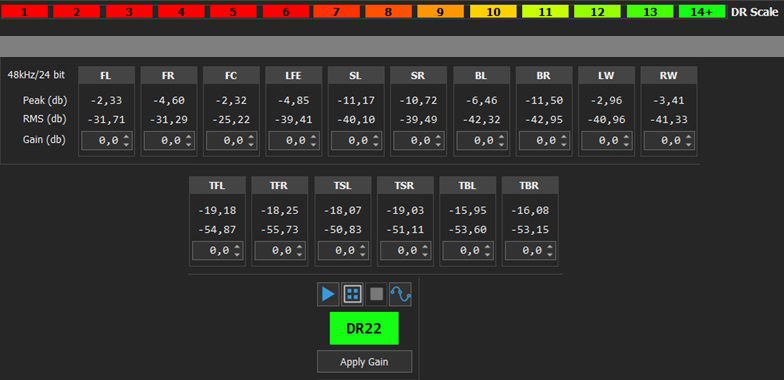Click the TFL peak value -19,18
The image size is (784, 380).
pyautogui.click(x=218, y=210)
